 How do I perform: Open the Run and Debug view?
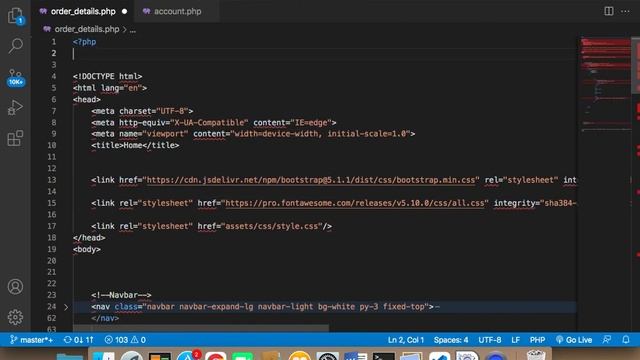(16, 108)
